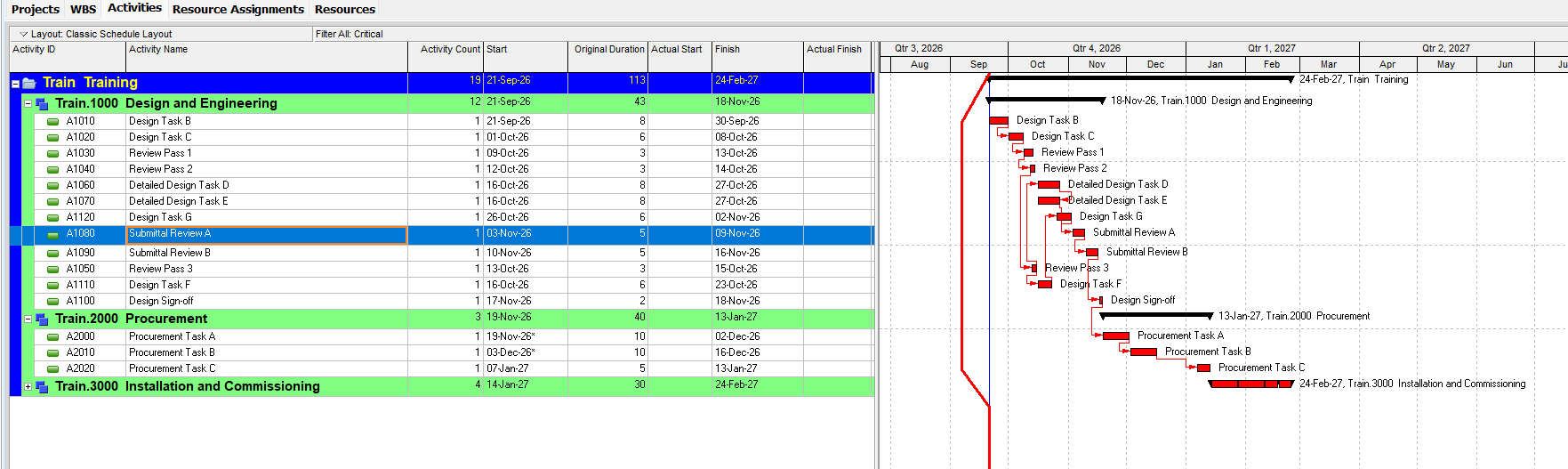
Task: Click the Detailed Design Task D Gantt bar
Action: 1049,184
